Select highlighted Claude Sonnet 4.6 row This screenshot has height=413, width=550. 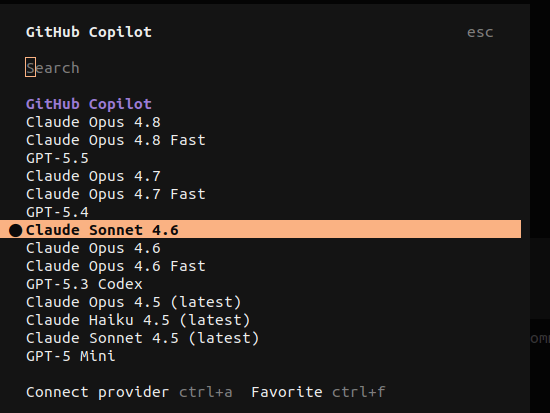[260, 230]
